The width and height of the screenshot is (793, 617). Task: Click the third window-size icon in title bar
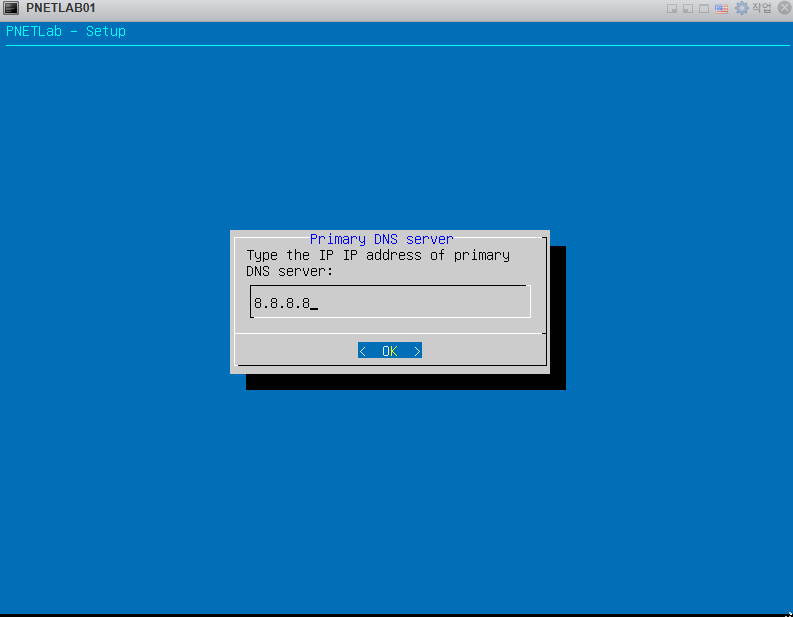[x=704, y=9]
